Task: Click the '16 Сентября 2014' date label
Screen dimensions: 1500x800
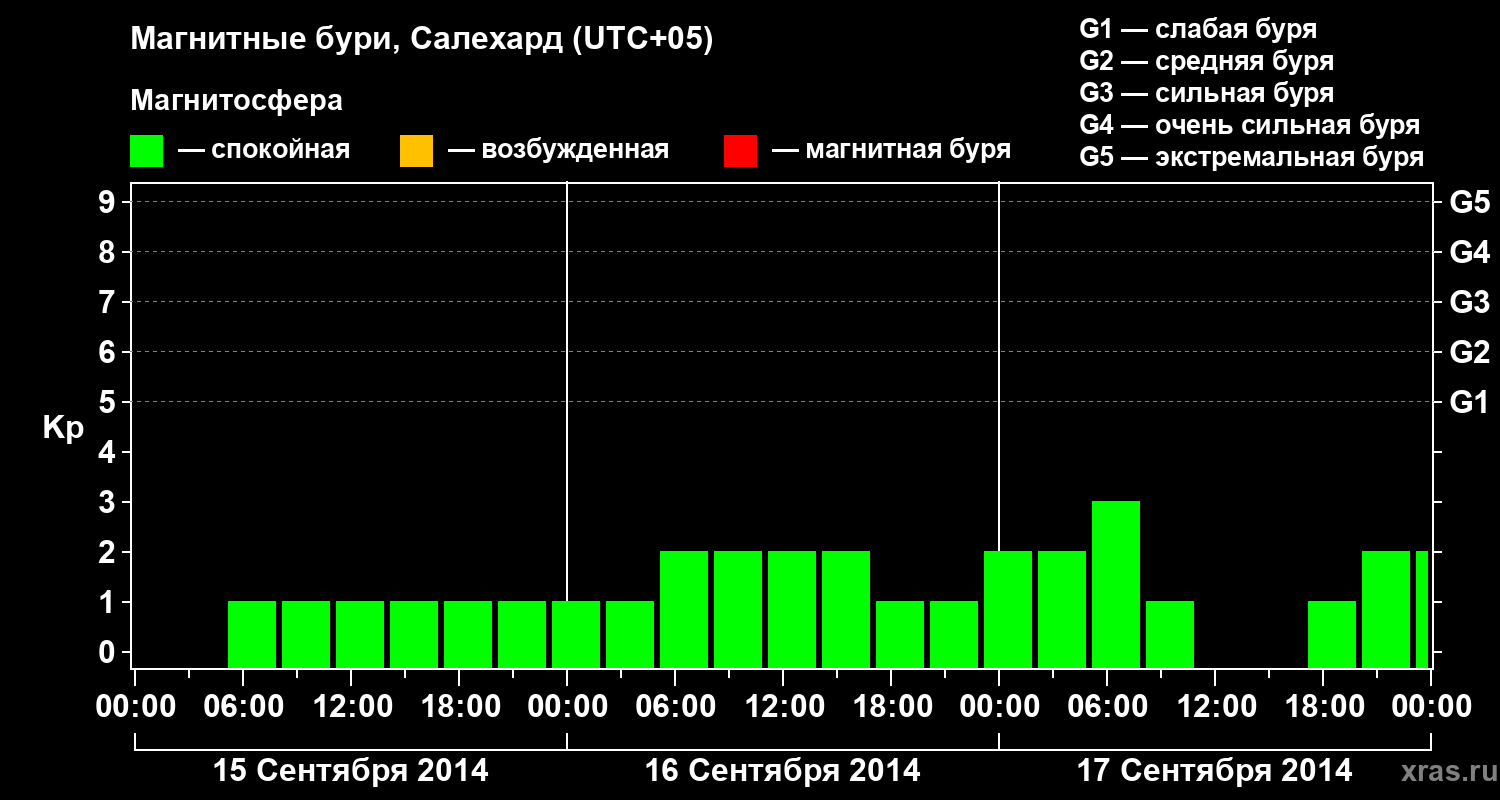Action: point(783,771)
